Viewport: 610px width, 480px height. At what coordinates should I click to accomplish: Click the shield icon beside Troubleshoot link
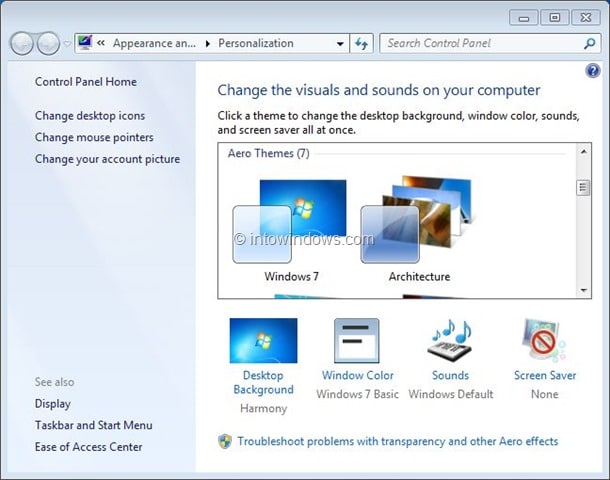click(x=225, y=441)
